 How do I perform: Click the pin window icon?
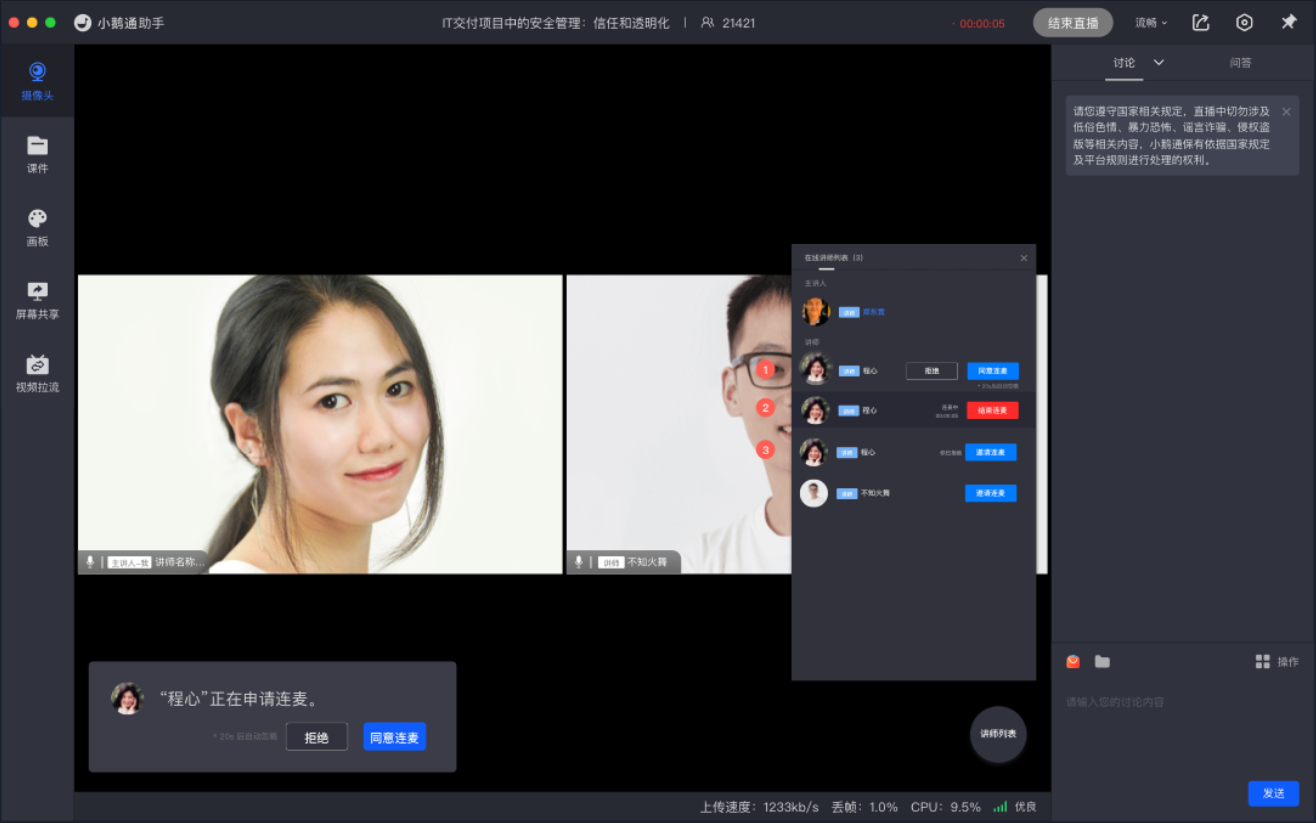coord(1288,22)
